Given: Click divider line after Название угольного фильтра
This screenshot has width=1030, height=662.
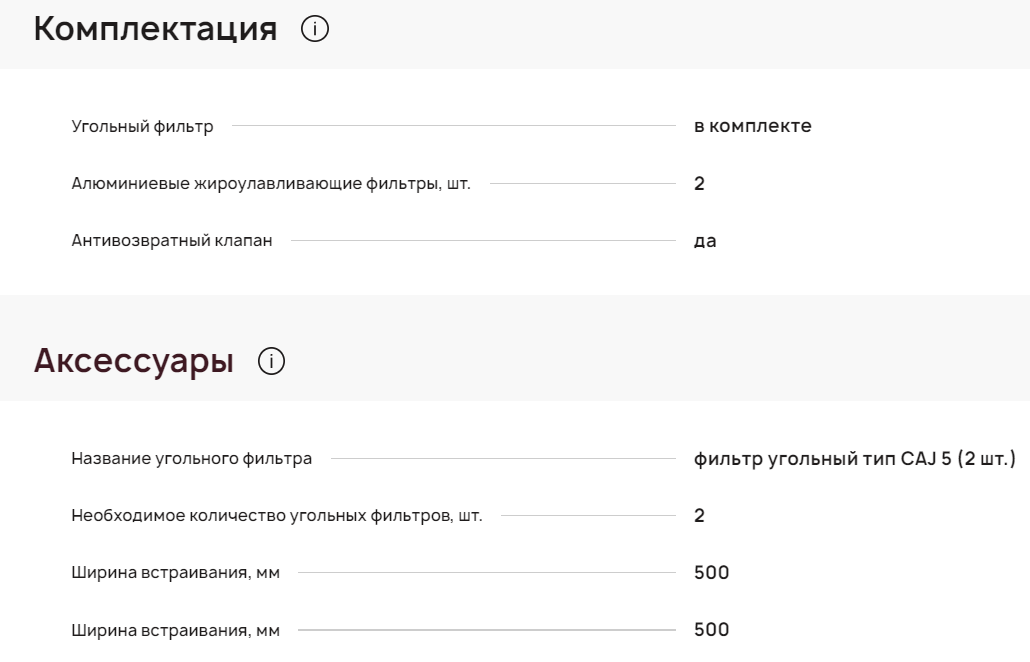Looking at the screenshot, I should [x=503, y=459].
